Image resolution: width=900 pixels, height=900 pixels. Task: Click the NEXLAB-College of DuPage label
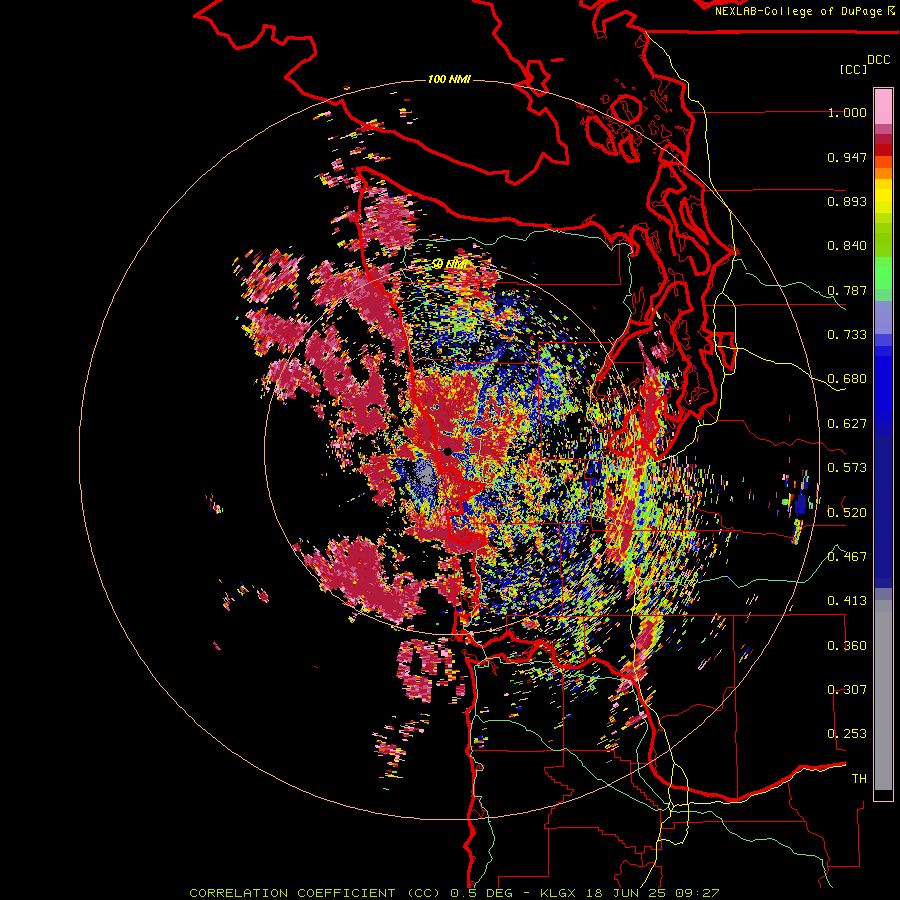coord(798,11)
